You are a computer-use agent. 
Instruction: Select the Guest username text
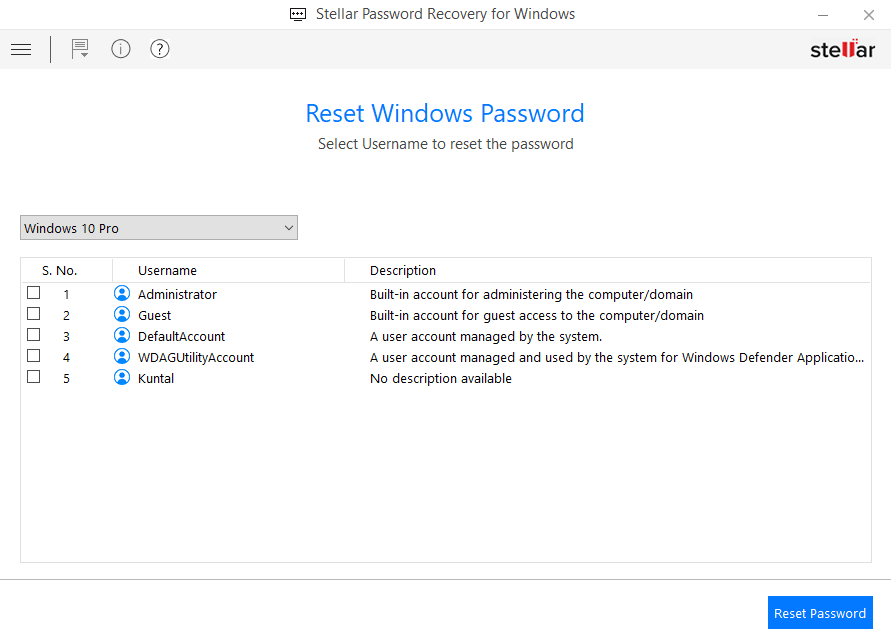click(155, 316)
